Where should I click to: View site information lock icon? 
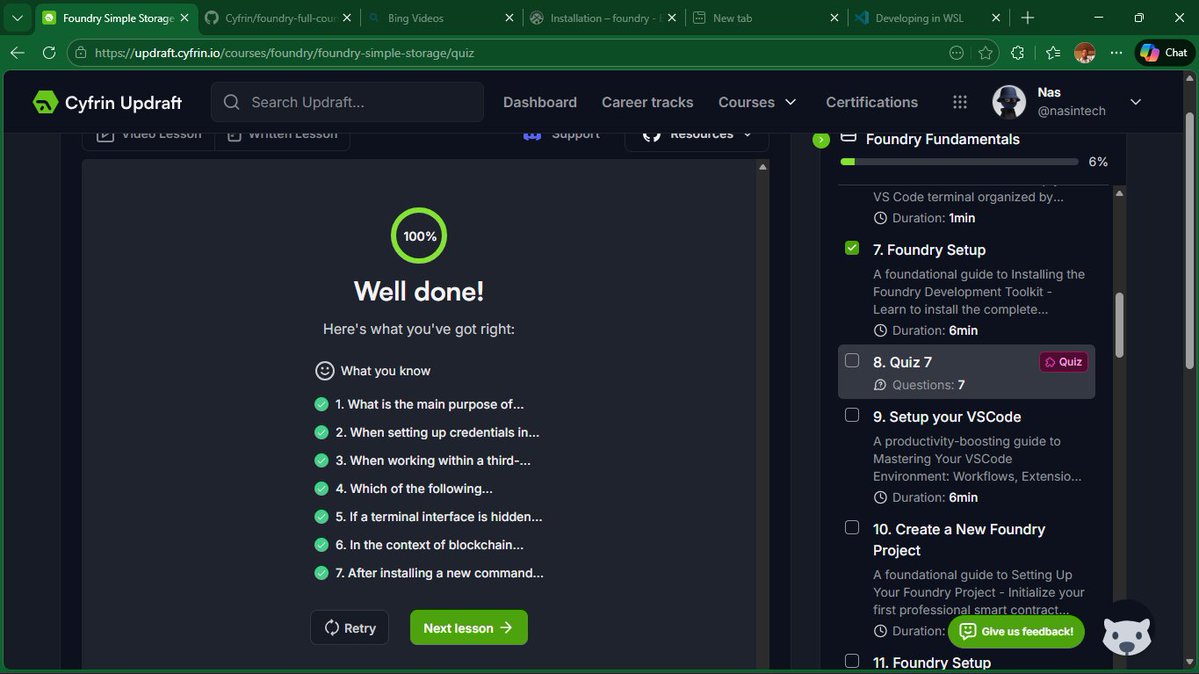[81, 53]
